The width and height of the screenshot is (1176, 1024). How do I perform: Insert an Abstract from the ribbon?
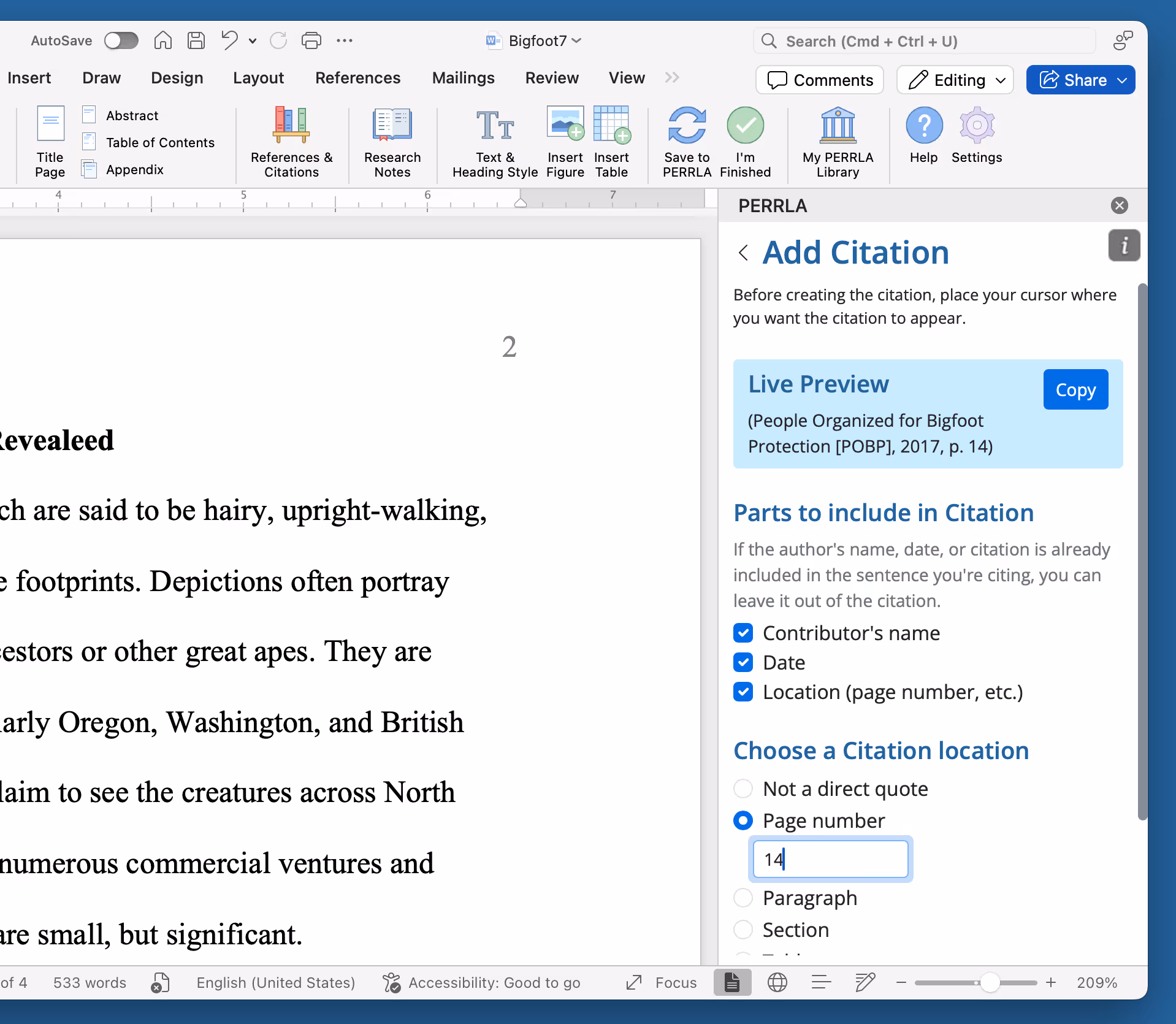point(120,115)
